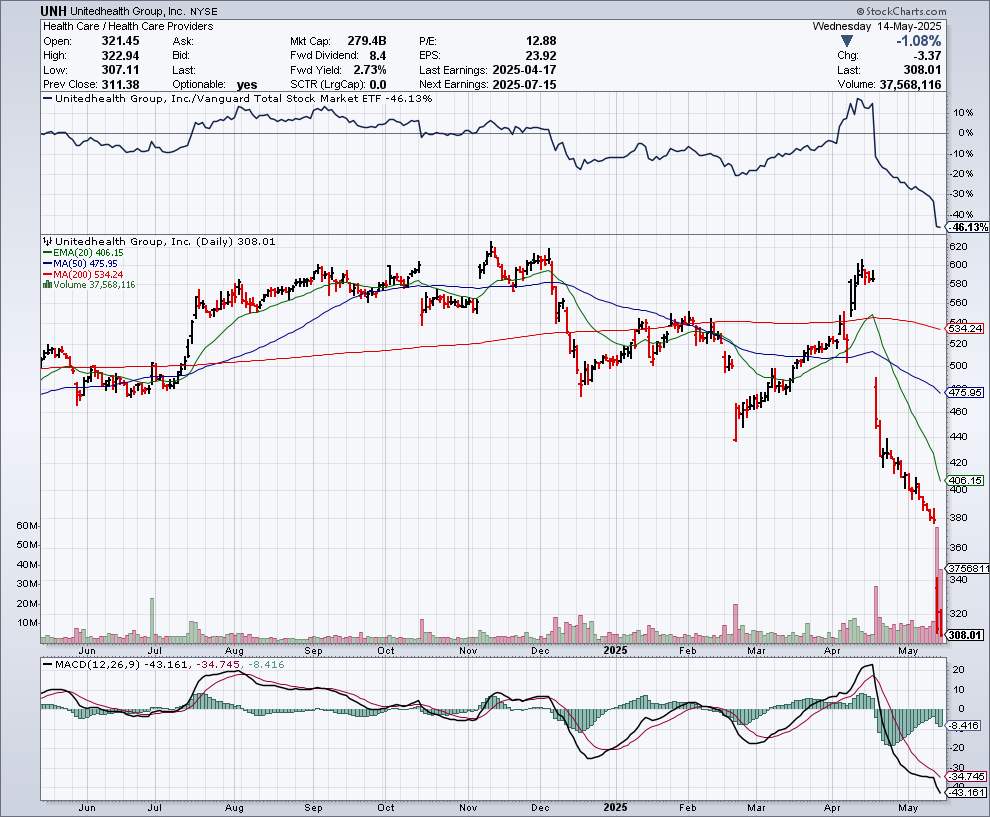990x817 pixels.
Task: Click the EMA(20) 406.15 legend entry
Action: [85, 253]
